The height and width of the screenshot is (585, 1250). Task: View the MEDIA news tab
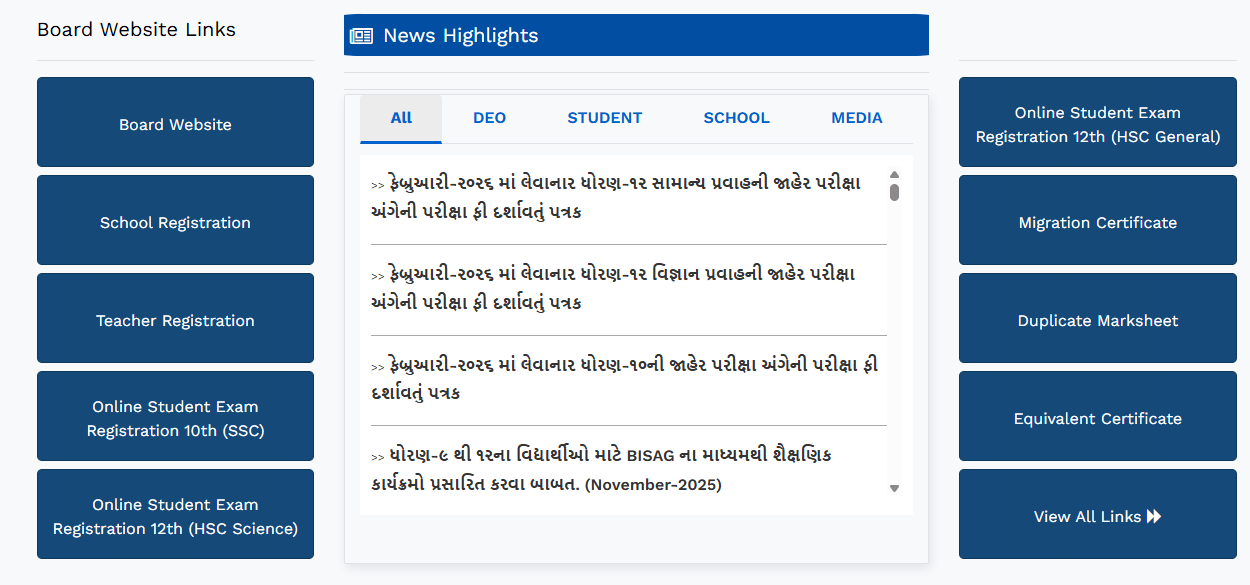pos(856,117)
